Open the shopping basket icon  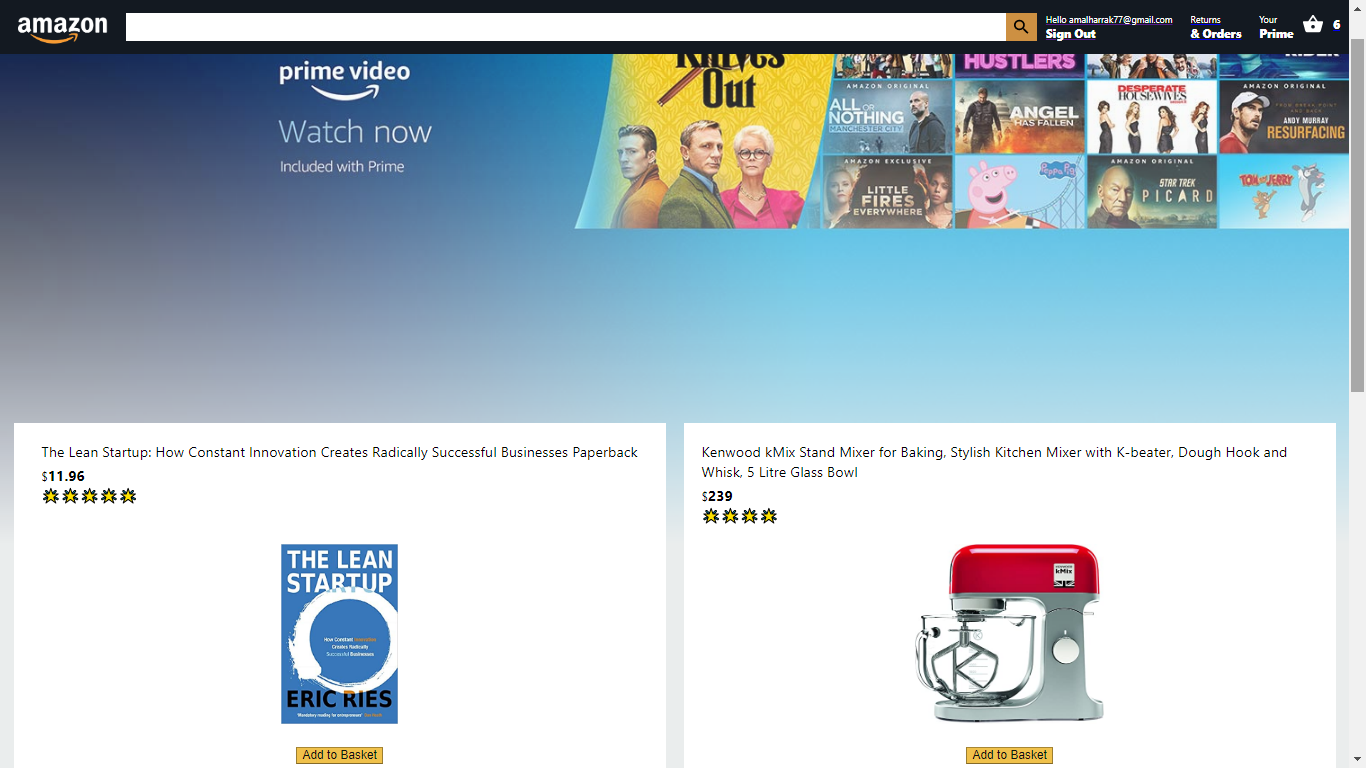click(1313, 25)
